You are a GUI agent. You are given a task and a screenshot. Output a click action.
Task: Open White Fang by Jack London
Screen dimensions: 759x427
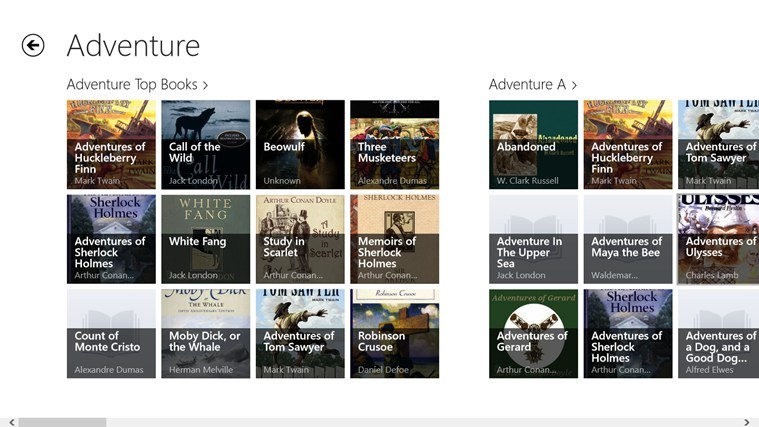click(206, 239)
